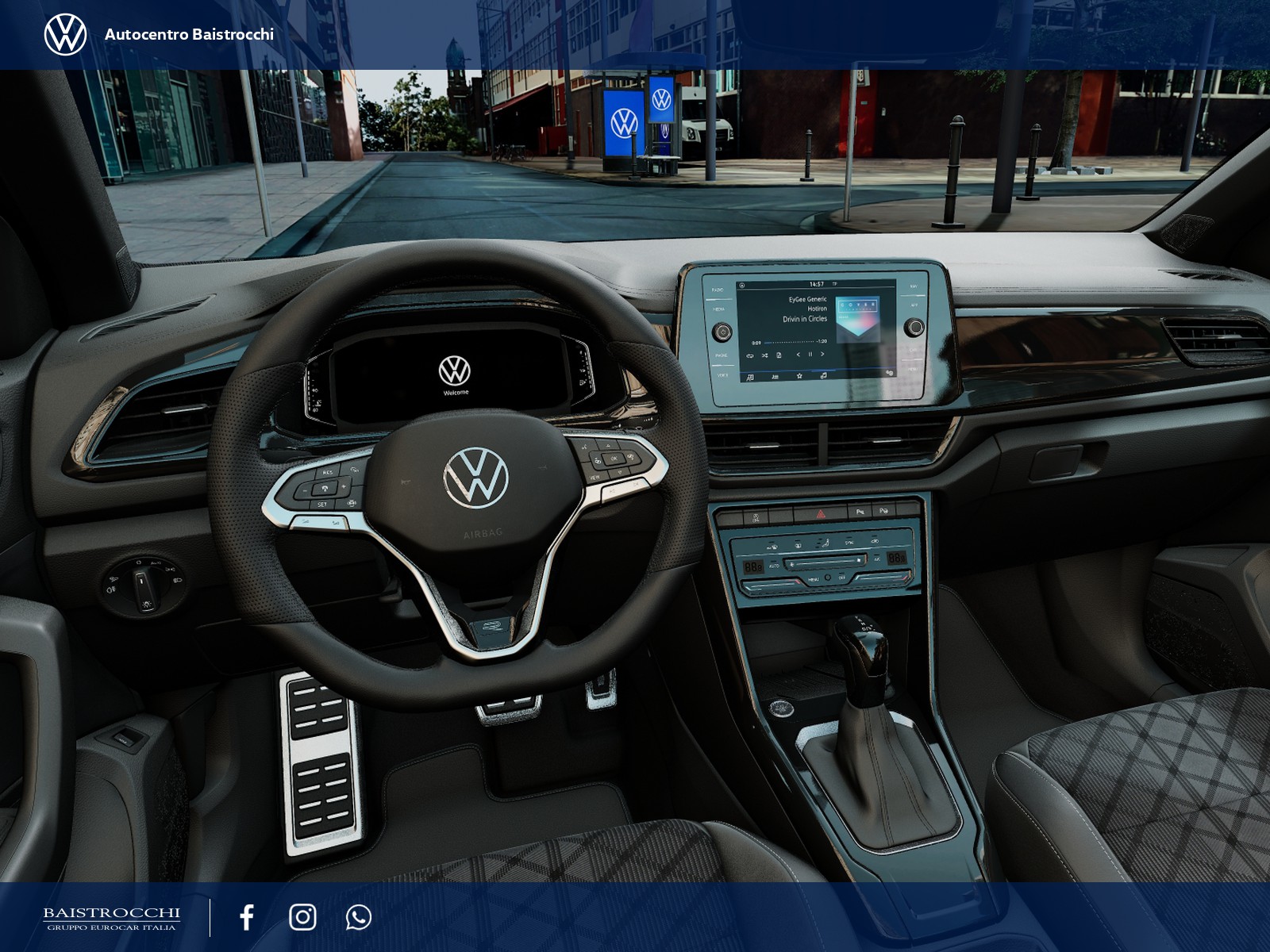Select RADIO on the infotainment side panel
This screenshot has width=1270, height=952.
[718, 290]
